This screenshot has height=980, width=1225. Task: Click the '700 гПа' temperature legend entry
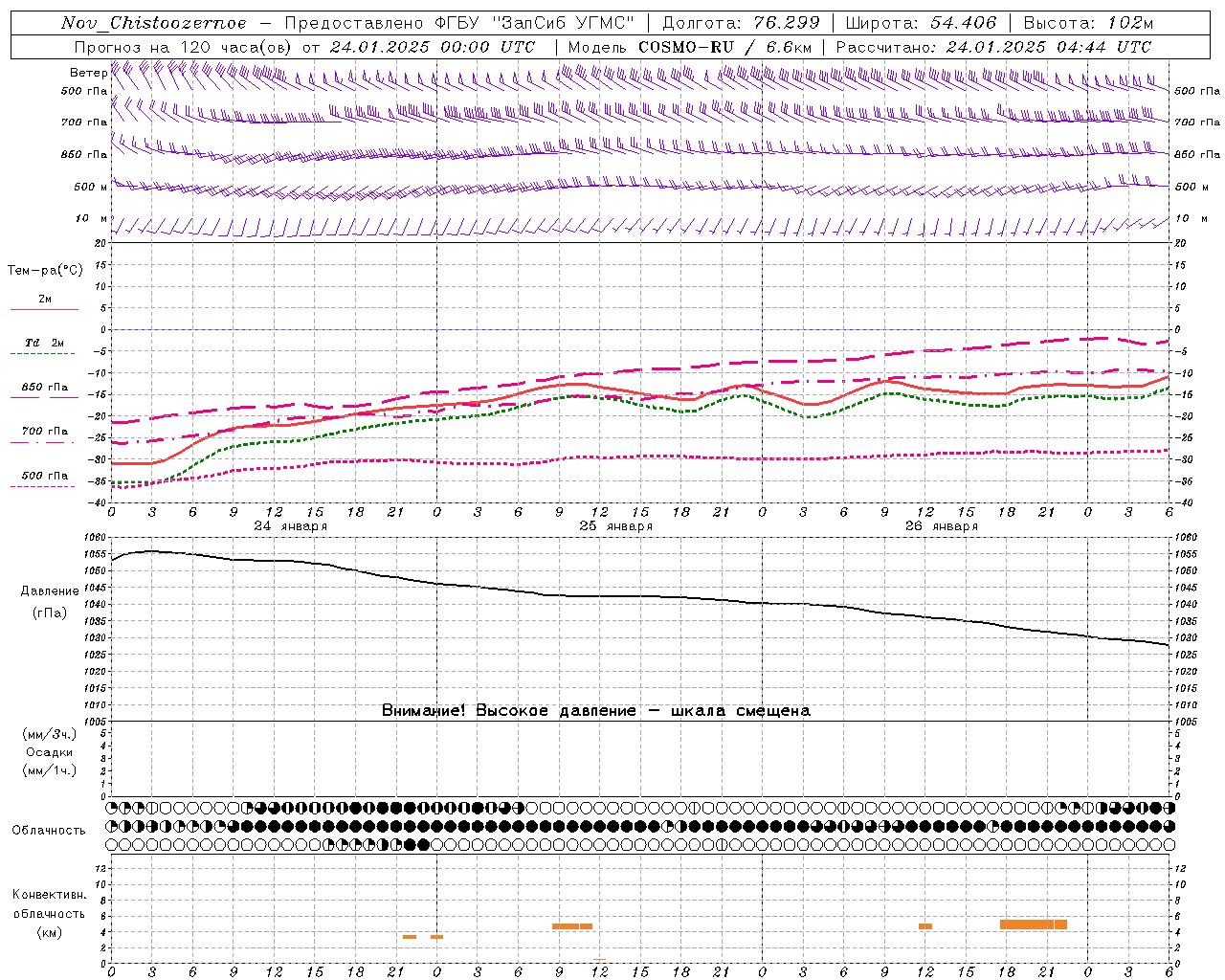[44, 432]
